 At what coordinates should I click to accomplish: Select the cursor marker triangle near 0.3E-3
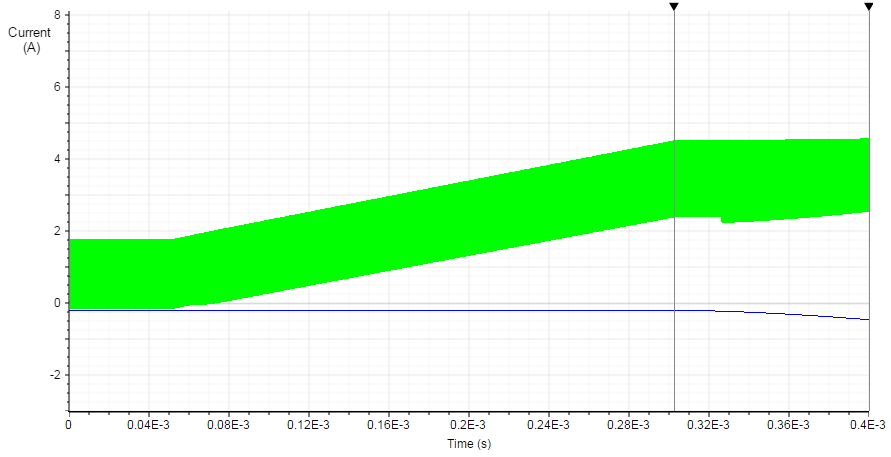point(674,7)
